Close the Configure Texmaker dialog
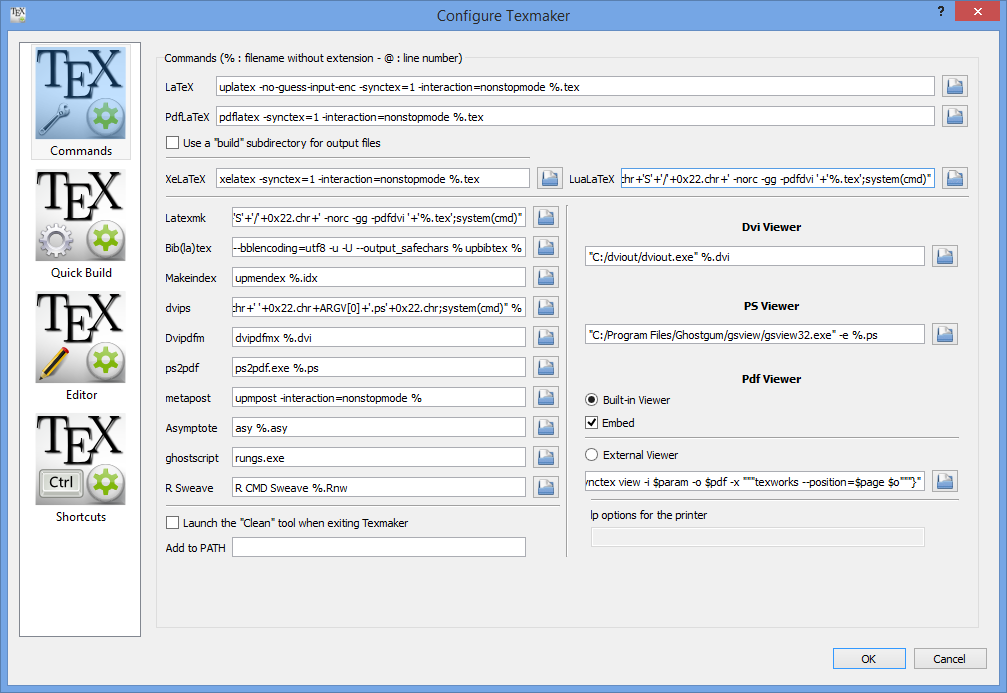The image size is (1007, 693). coord(977,11)
